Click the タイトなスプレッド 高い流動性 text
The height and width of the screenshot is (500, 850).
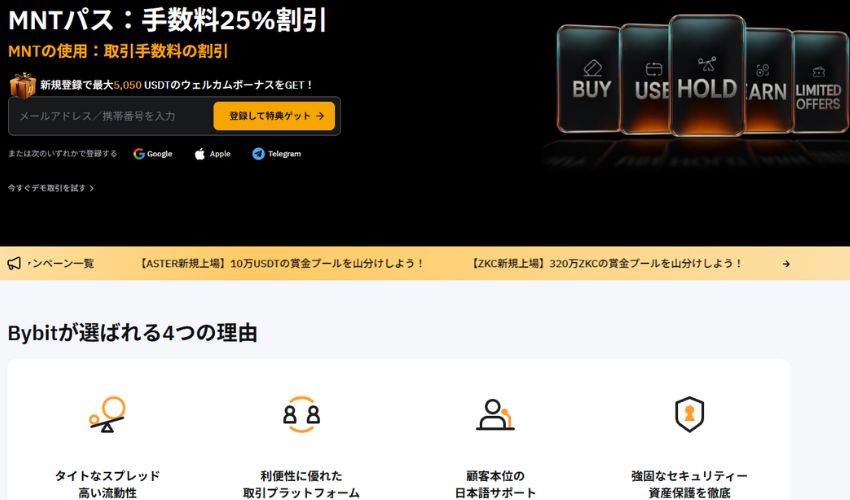(107, 484)
